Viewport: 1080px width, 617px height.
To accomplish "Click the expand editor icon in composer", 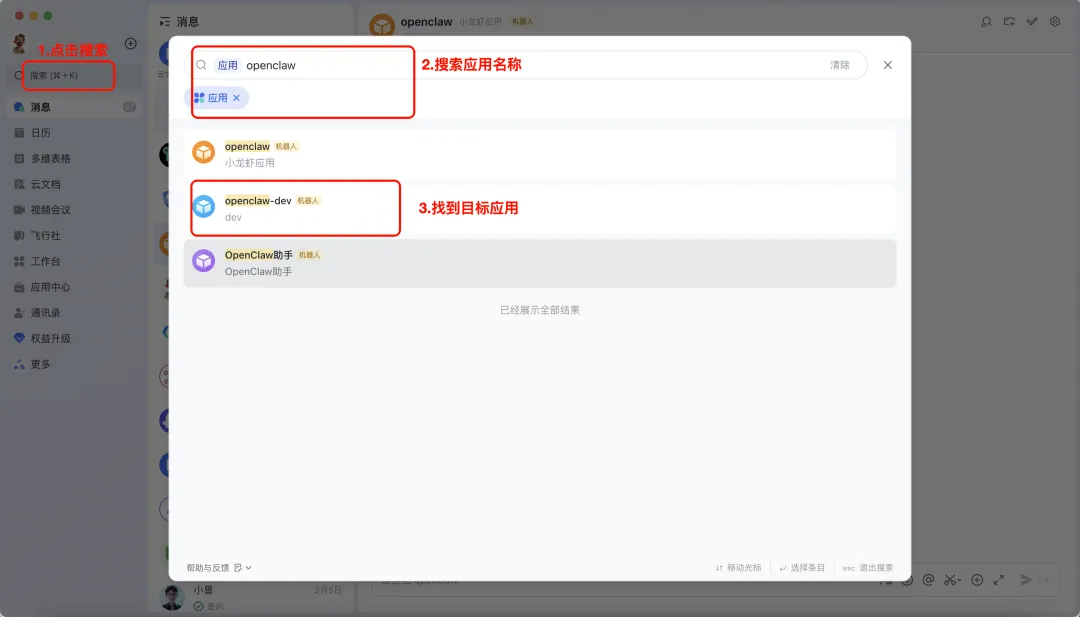I will click(999, 580).
